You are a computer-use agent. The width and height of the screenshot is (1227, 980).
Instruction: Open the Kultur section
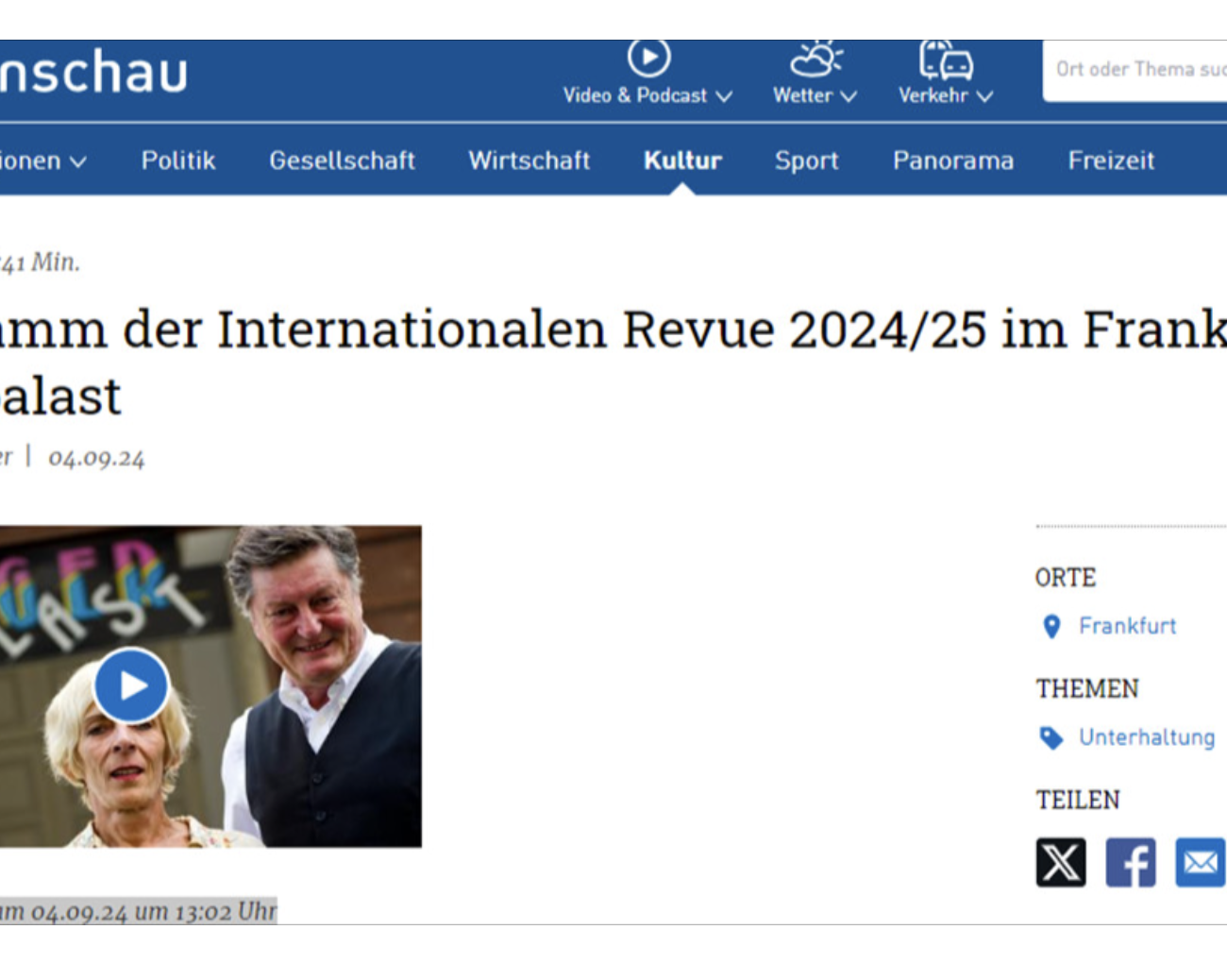click(x=682, y=161)
